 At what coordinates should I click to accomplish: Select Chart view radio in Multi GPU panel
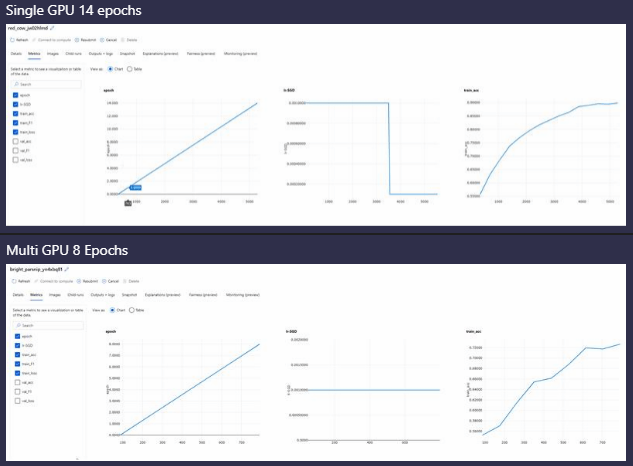click(x=112, y=310)
